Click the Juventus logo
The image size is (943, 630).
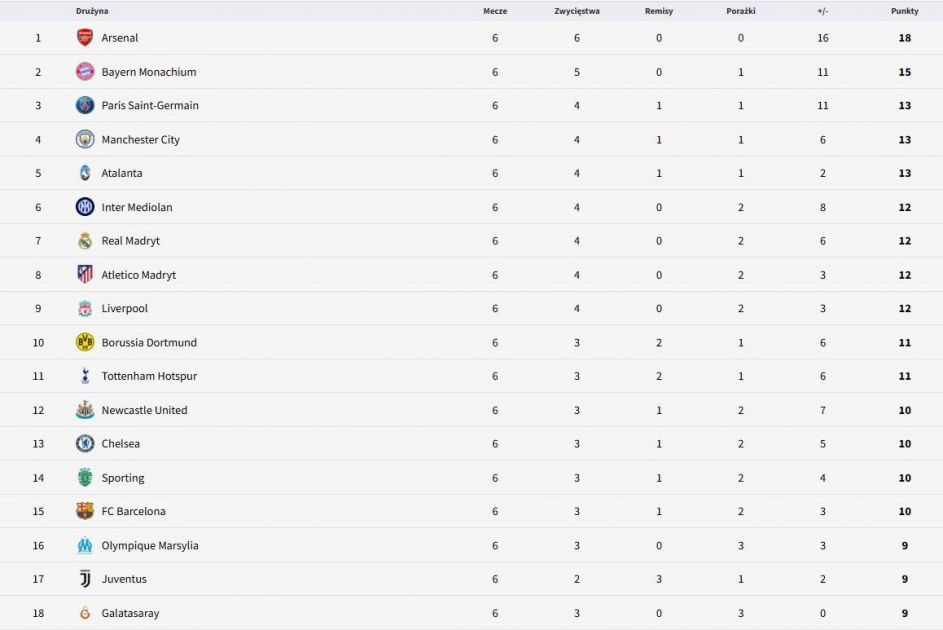[85, 579]
